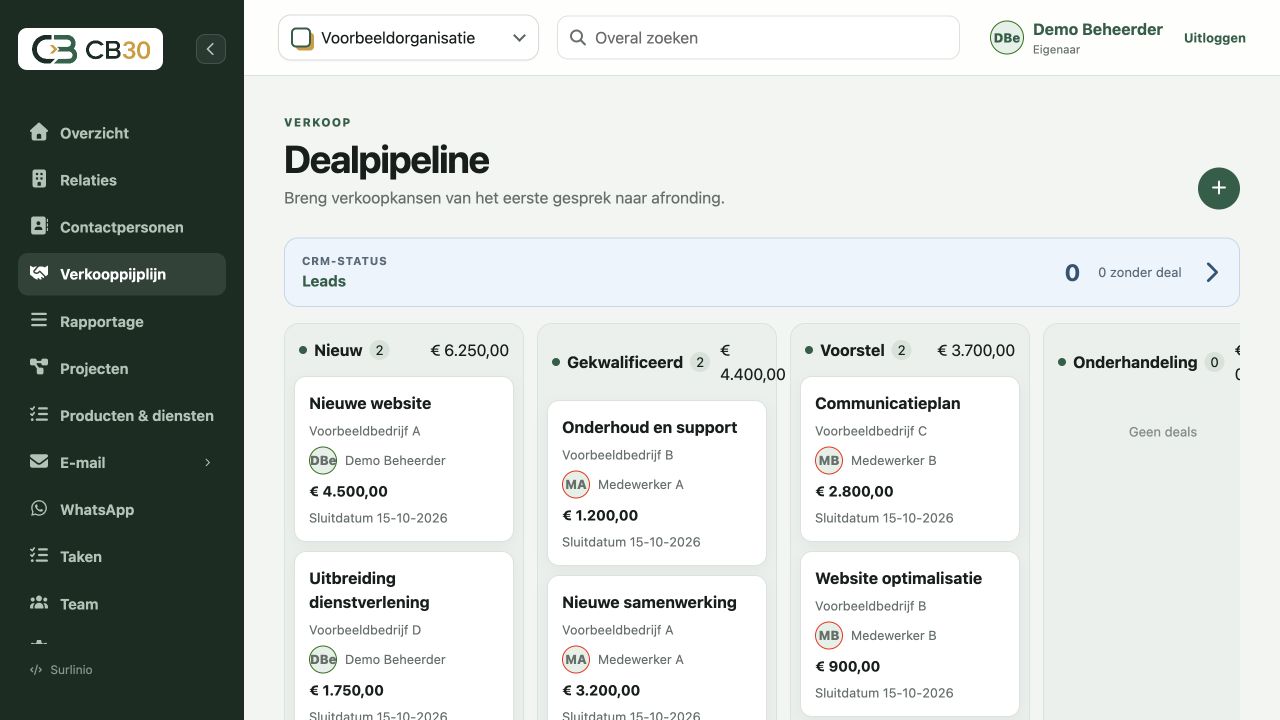Click the € 2.800,00 deal amount
1280x720 pixels.
pyautogui.click(x=854, y=491)
